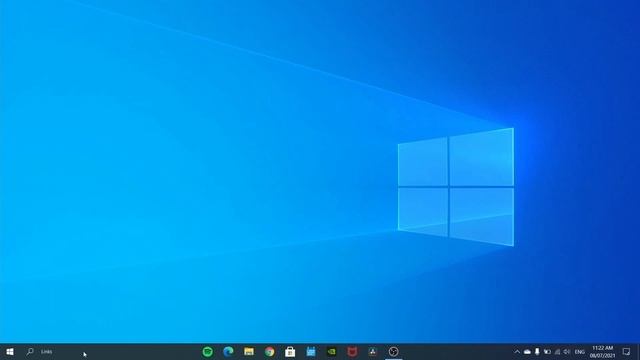Open the dark triangle-logo taskbar app

(x=373, y=351)
